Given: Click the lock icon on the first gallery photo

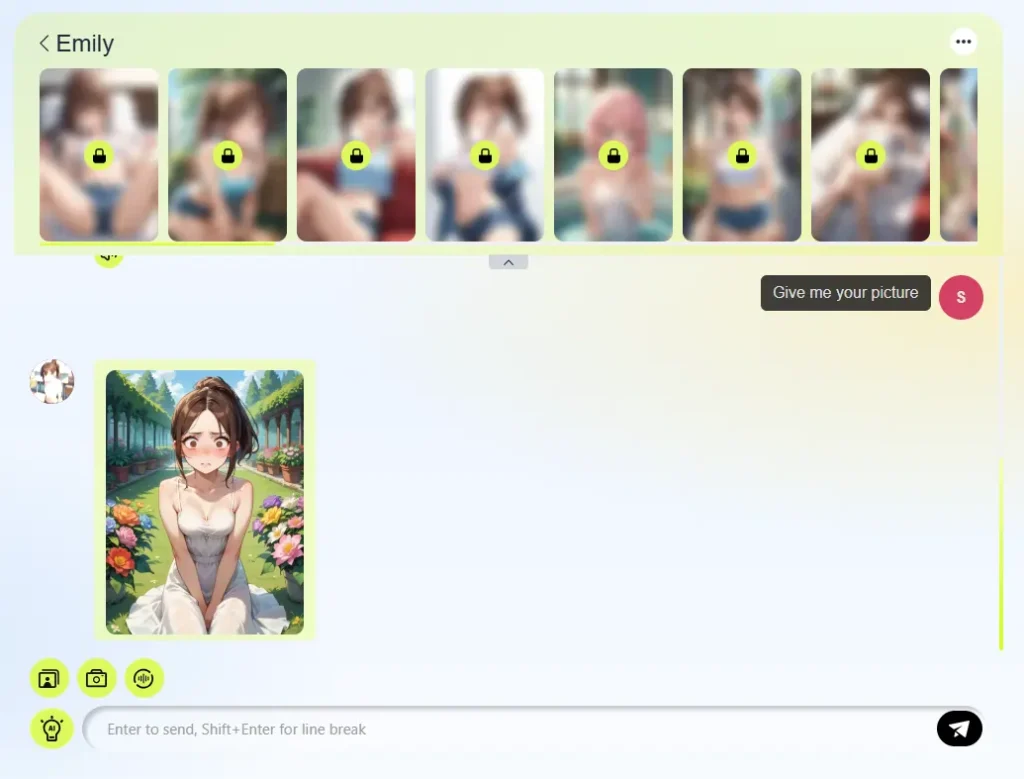Looking at the screenshot, I should coord(99,156).
